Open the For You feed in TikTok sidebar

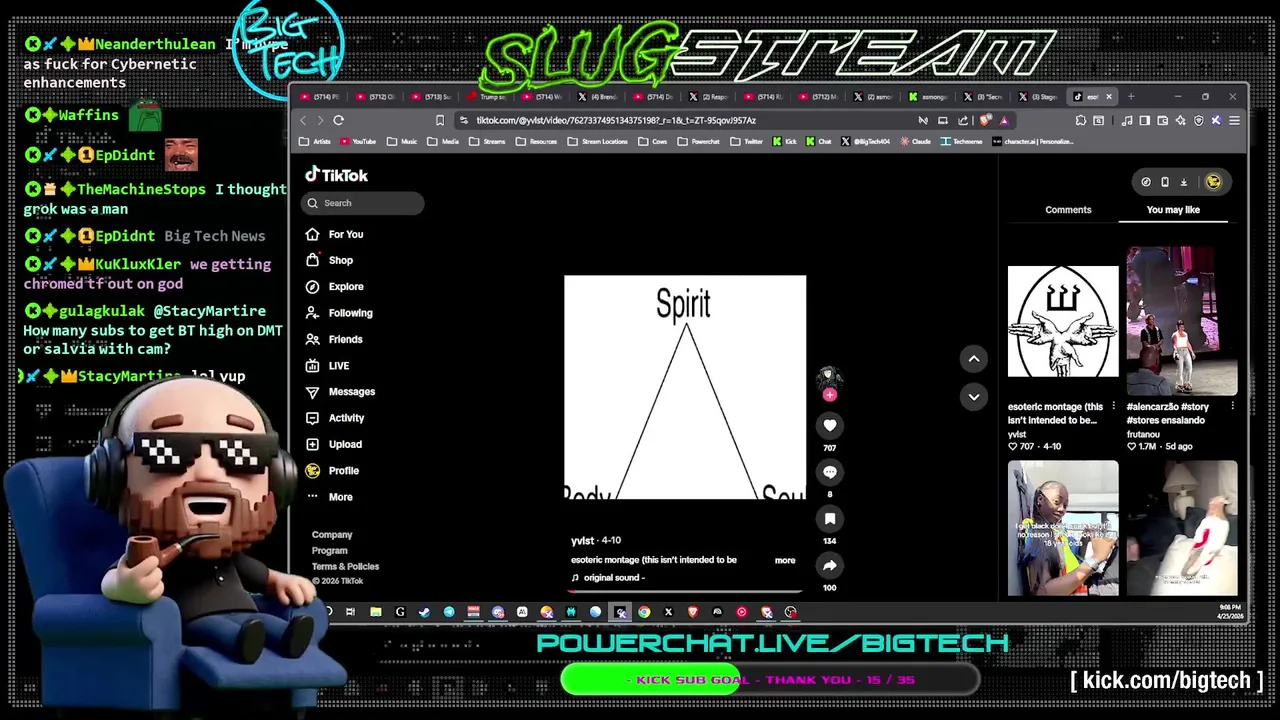pyautogui.click(x=335, y=234)
